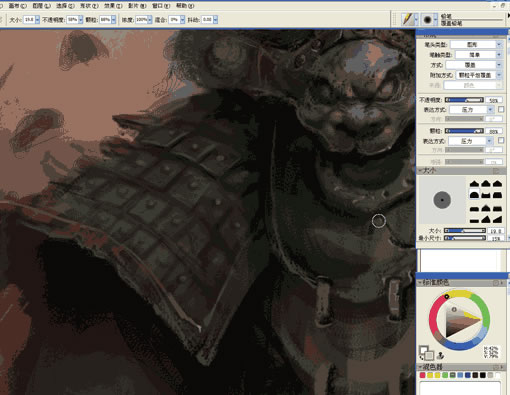Open the brush variant dab selector
This screenshot has height=395, width=510.
click(429, 19)
